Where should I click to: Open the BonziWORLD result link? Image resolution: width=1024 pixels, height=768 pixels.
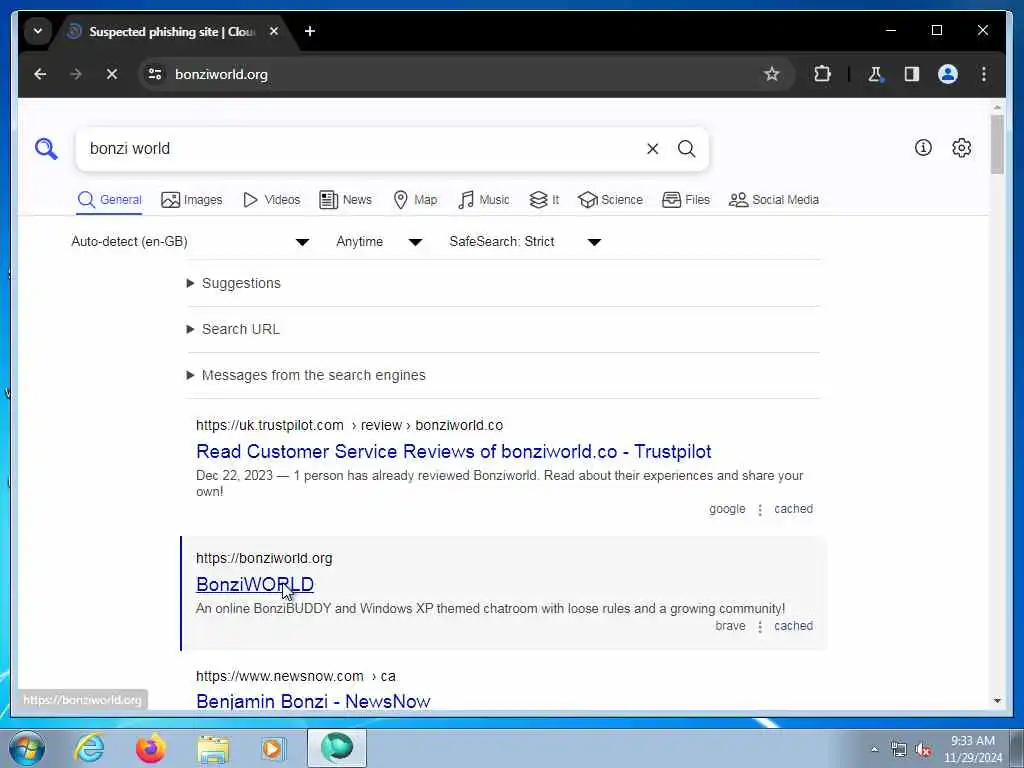(x=255, y=584)
